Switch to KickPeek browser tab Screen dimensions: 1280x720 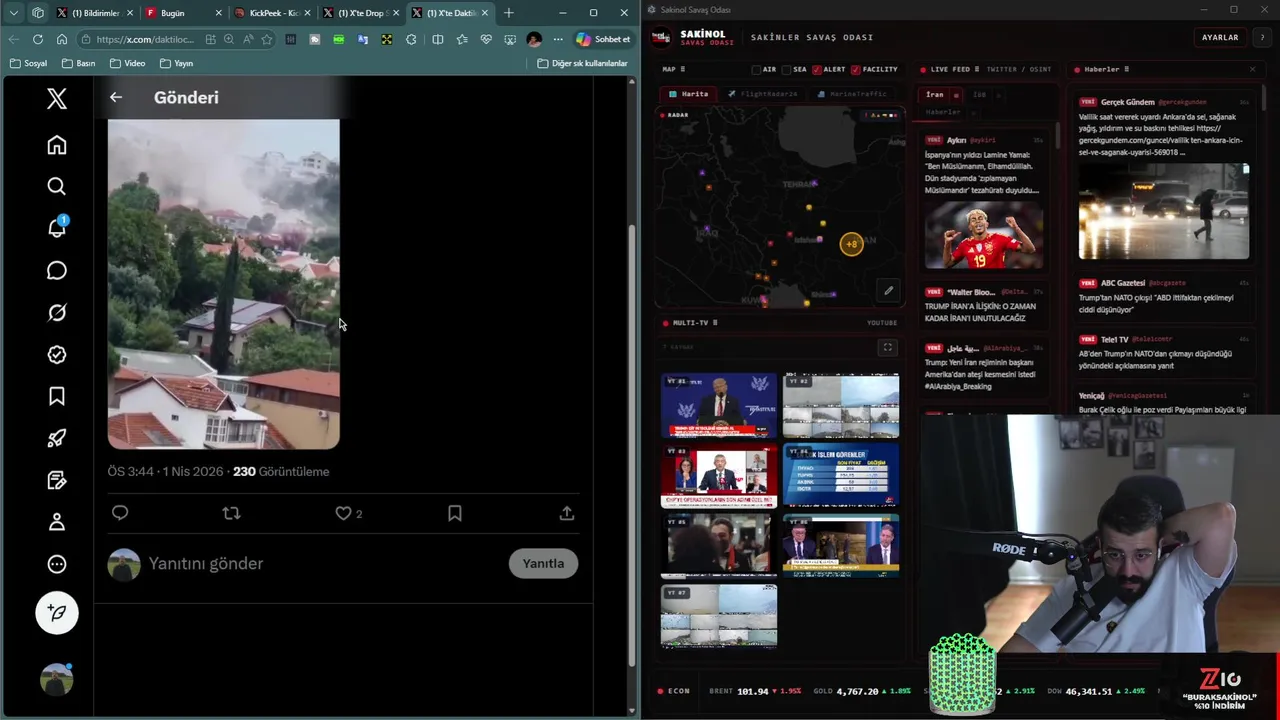[x=270, y=13]
